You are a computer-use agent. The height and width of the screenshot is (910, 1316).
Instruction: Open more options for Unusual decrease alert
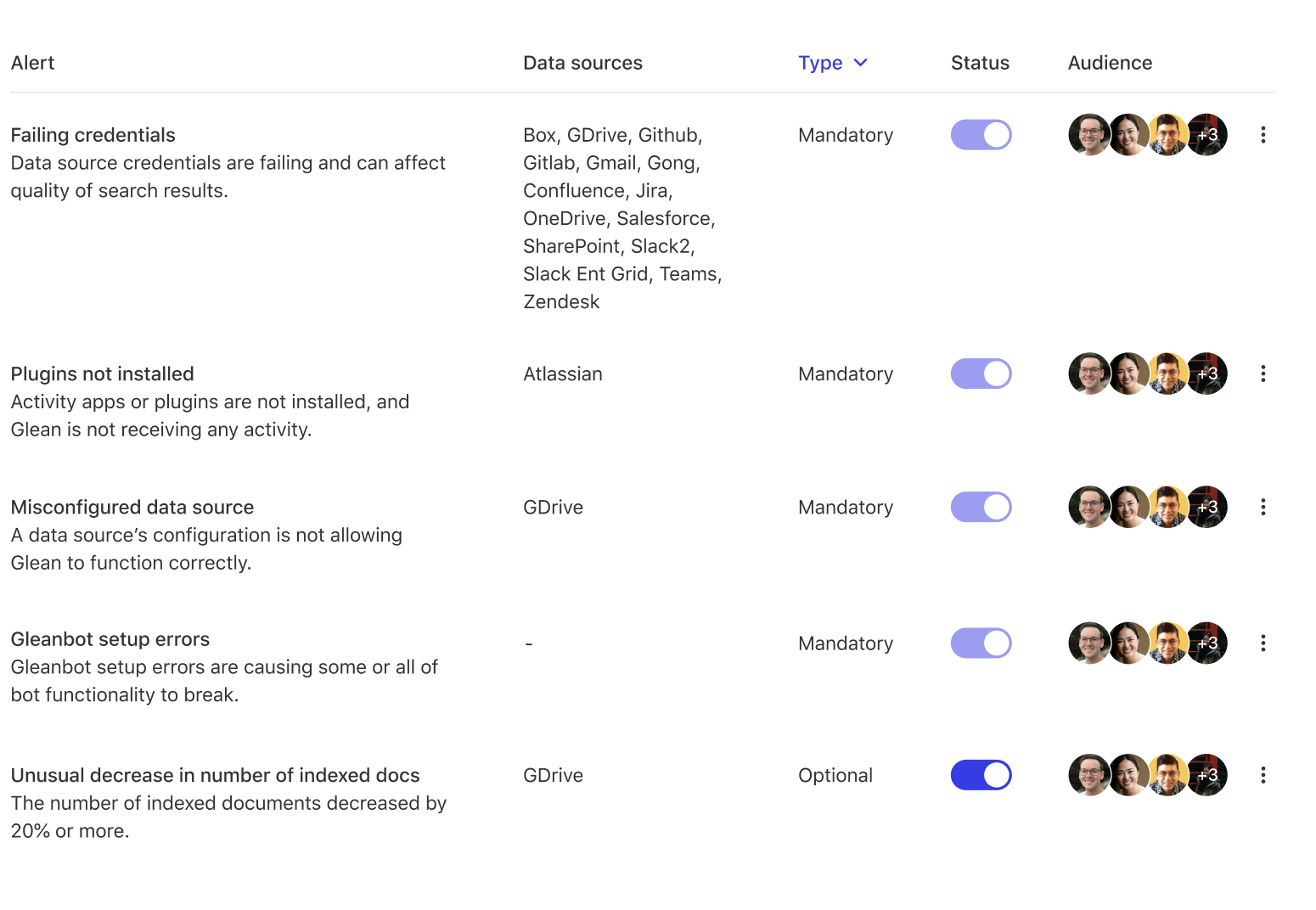1263,775
